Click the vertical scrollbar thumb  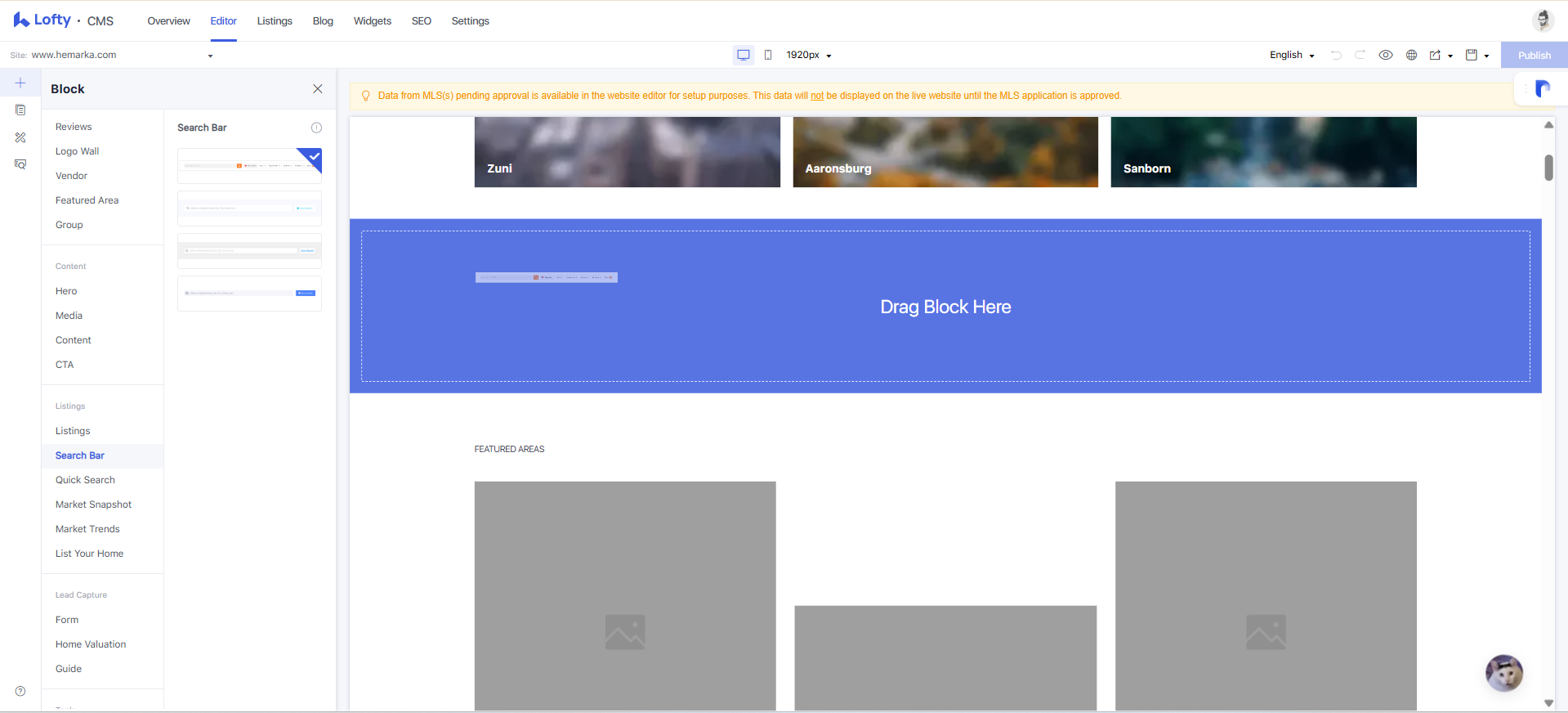(x=1548, y=168)
